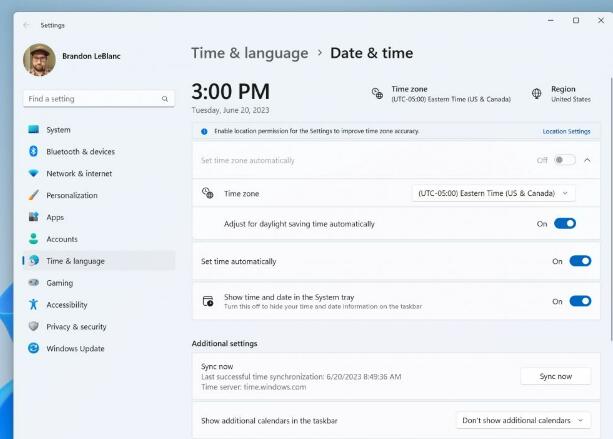Viewport: 613px width, 439px height.
Task: Open the Windows Update icon
Action: [x=34, y=349]
